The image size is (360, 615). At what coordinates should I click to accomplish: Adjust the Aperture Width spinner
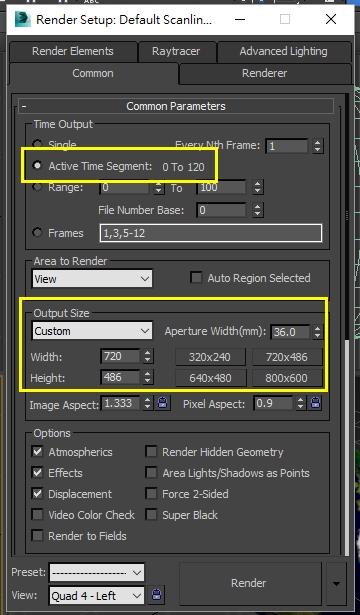click(x=317, y=332)
